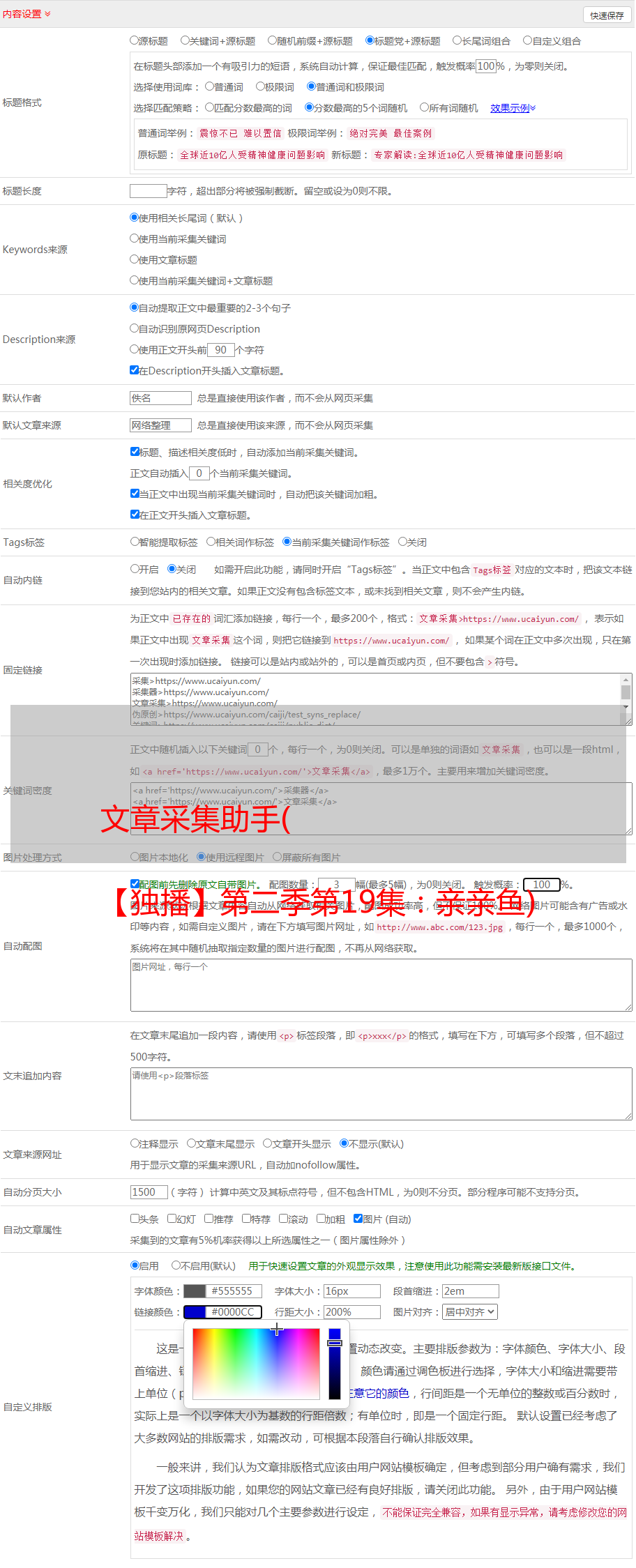
Task: Adjust the color picker brightness slider
Action: pos(335,1363)
